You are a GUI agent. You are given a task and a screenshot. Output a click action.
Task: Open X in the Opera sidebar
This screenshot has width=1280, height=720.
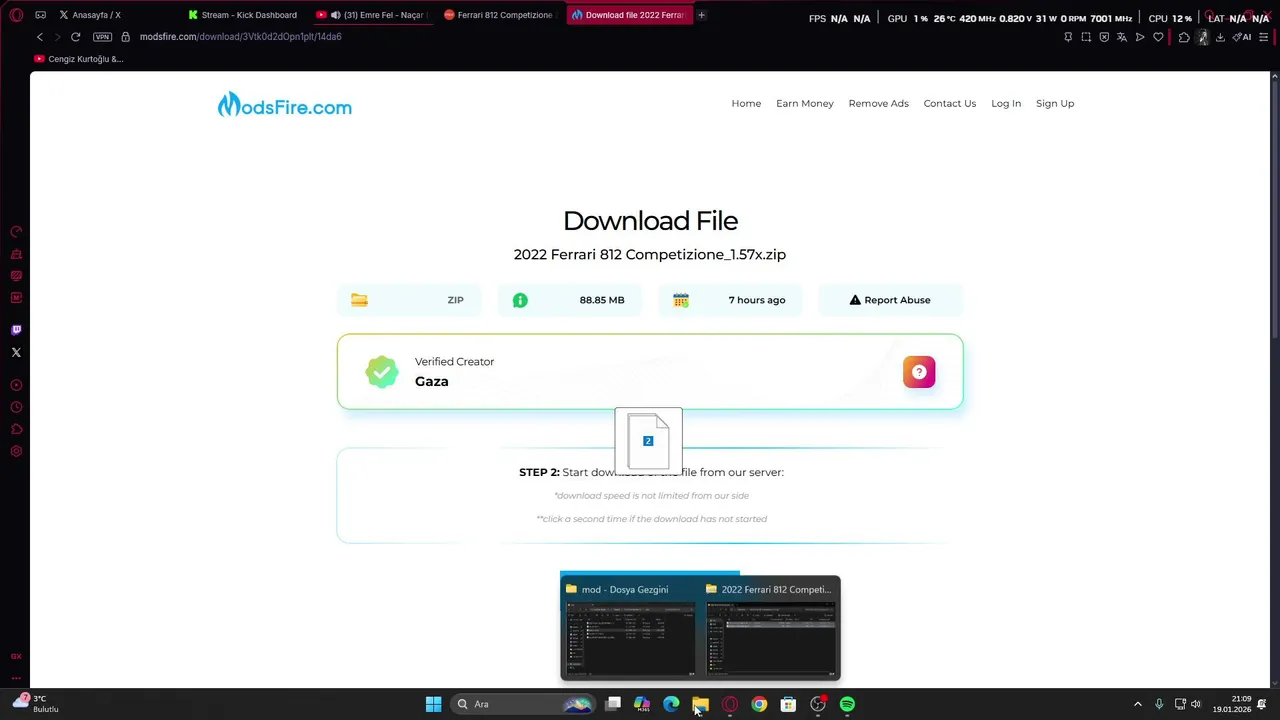click(16, 352)
